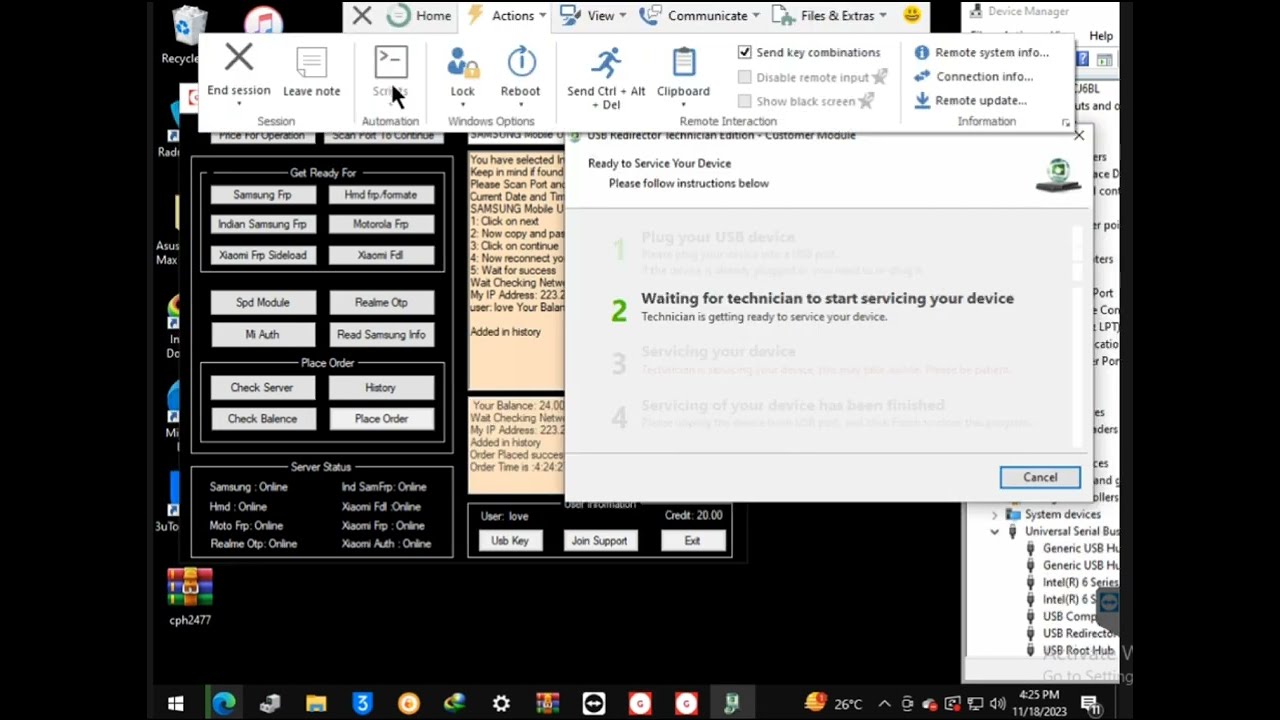Image resolution: width=1280 pixels, height=720 pixels.
Task: Switch to USB Redirector taskbar icon
Action: point(732,704)
